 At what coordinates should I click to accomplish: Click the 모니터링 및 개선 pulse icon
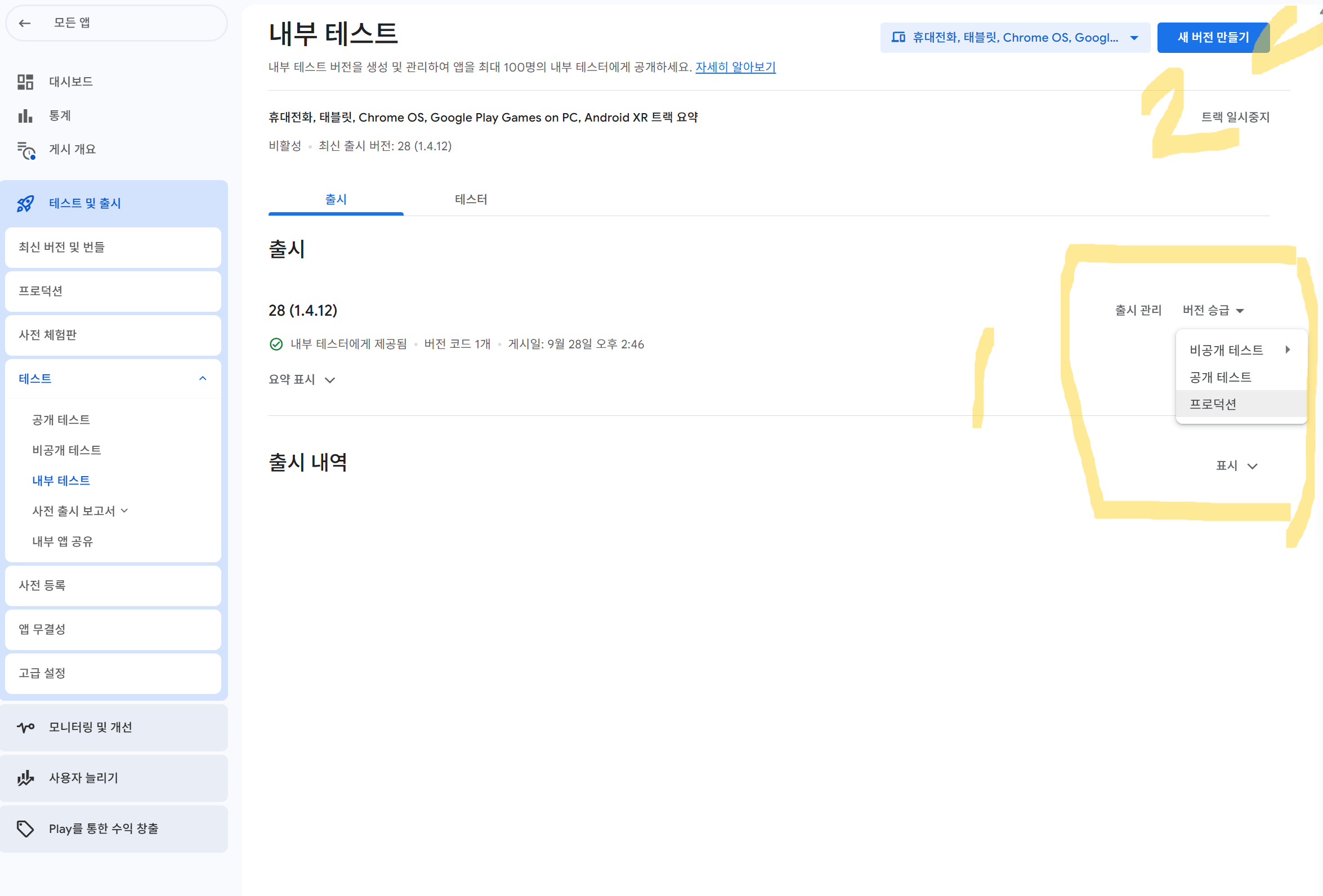click(x=25, y=727)
